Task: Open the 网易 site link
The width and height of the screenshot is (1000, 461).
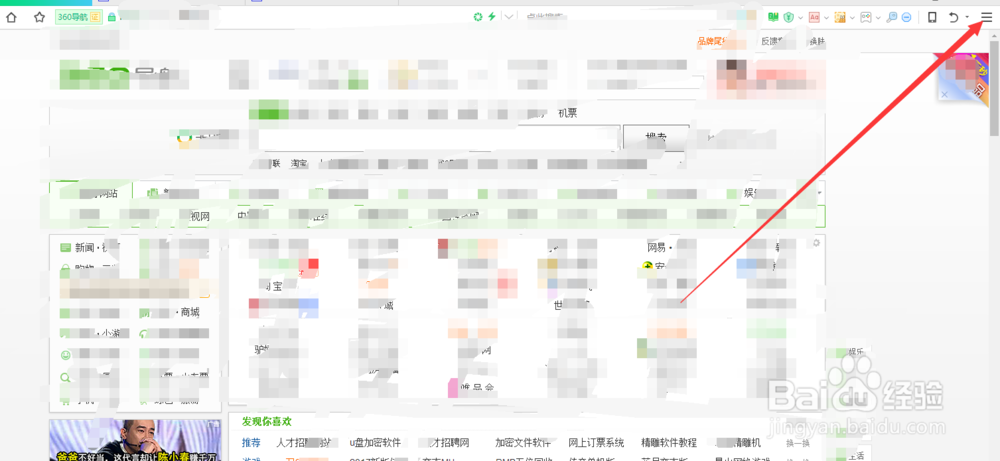Action: click(x=656, y=247)
